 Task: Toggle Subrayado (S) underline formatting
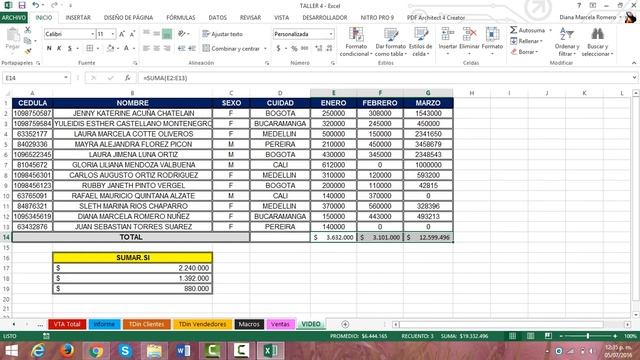point(70,48)
